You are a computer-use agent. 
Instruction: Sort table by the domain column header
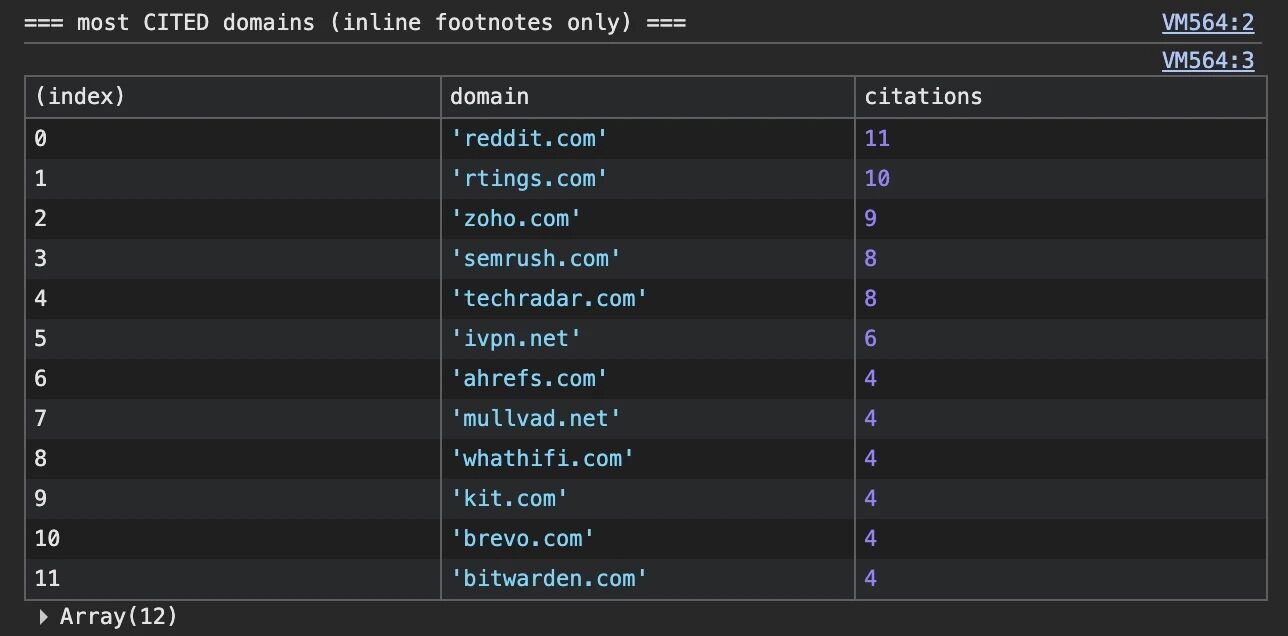pyautogui.click(x=647, y=97)
